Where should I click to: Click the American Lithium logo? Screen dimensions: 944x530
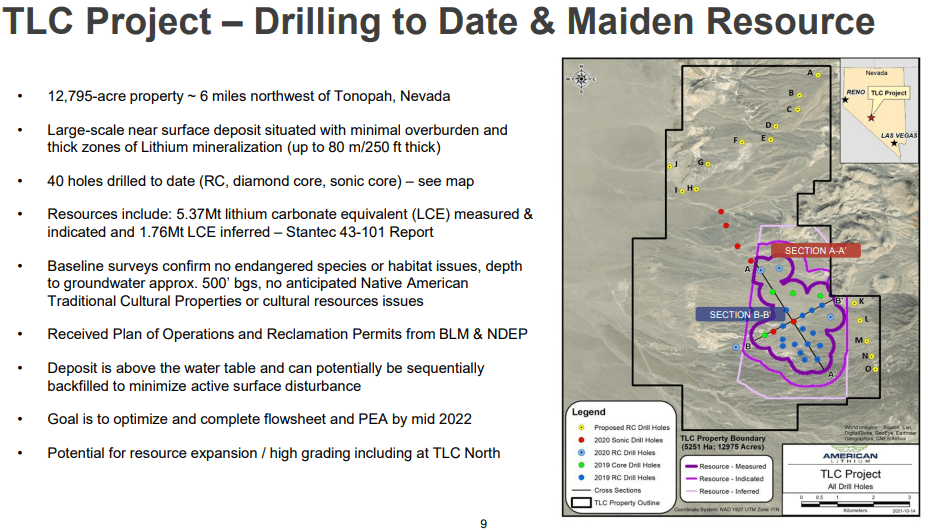[850, 455]
